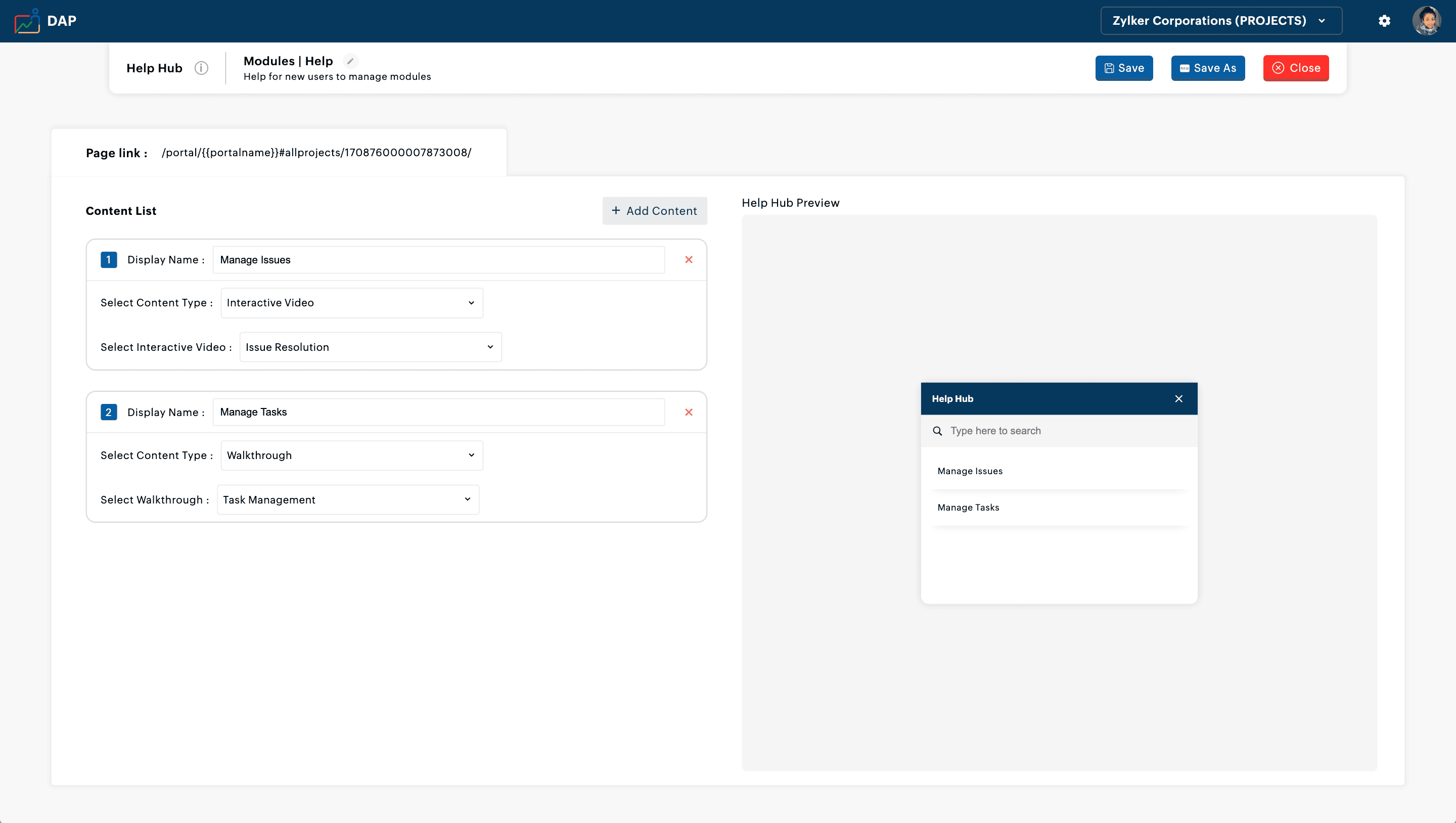Image resolution: width=1456 pixels, height=823 pixels.
Task: Open the settings gear icon
Action: point(1384,21)
